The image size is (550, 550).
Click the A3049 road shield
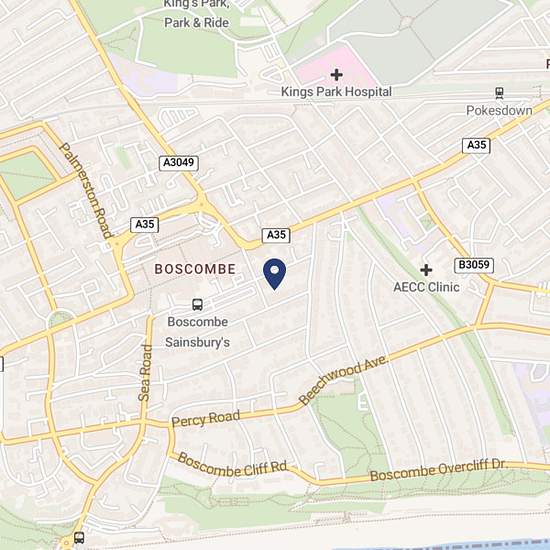(179, 163)
